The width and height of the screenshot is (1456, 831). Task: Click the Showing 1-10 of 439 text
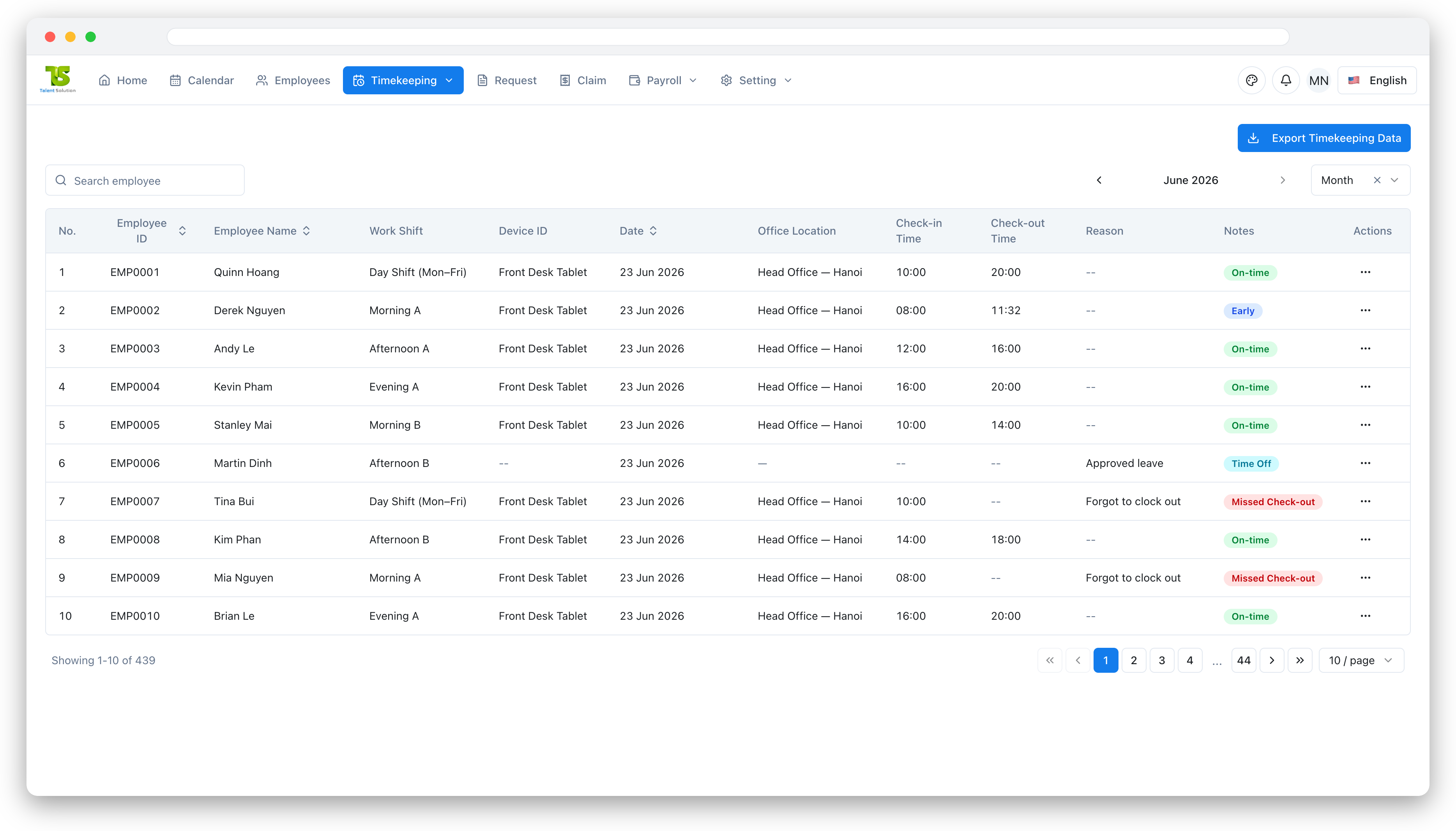pyautogui.click(x=103, y=660)
